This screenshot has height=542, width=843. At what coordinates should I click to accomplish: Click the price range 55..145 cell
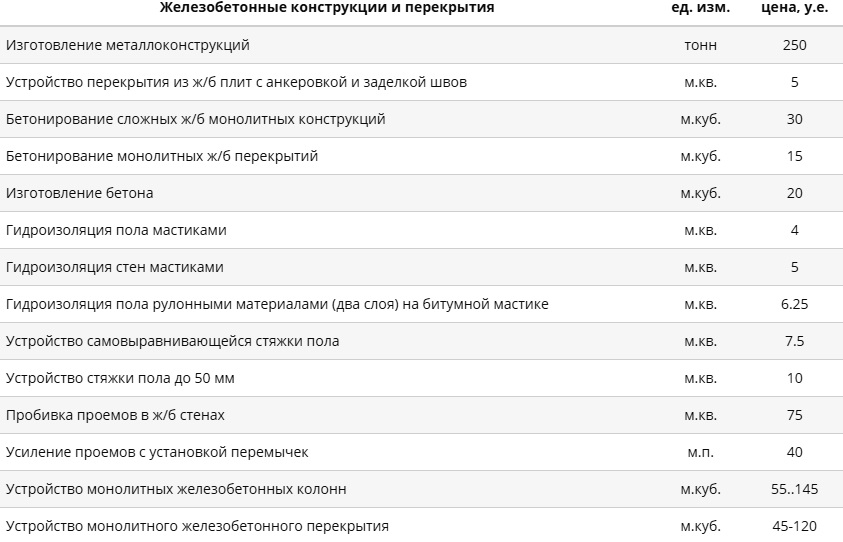795,489
